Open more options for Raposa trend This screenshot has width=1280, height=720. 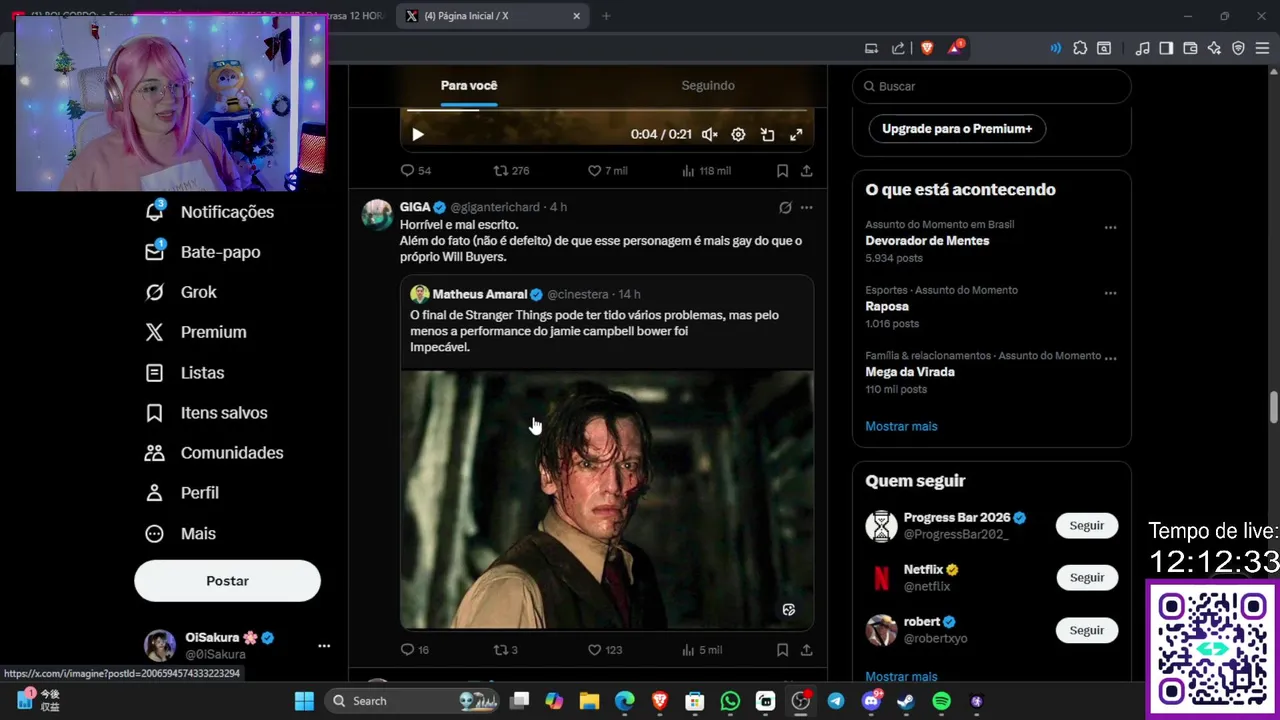point(1110,294)
